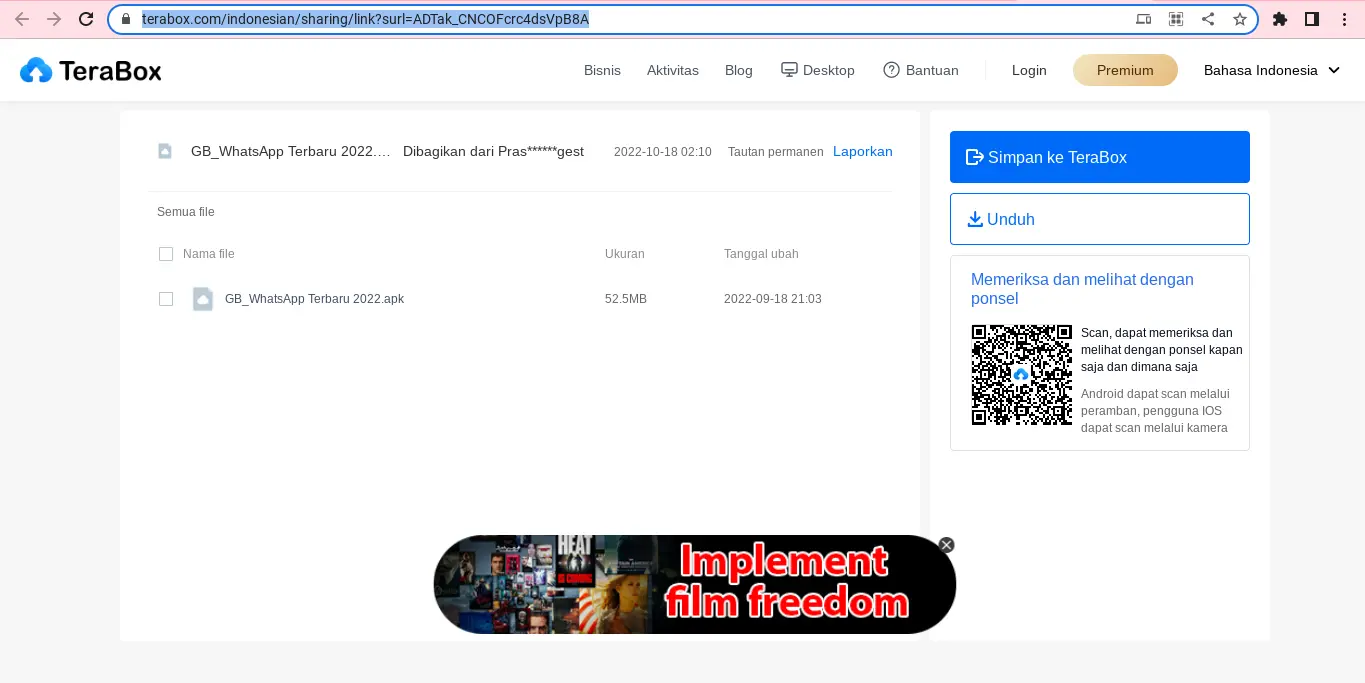The height and width of the screenshot is (683, 1365).
Task: Click the browser back arrow
Action: (x=22, y=19)
